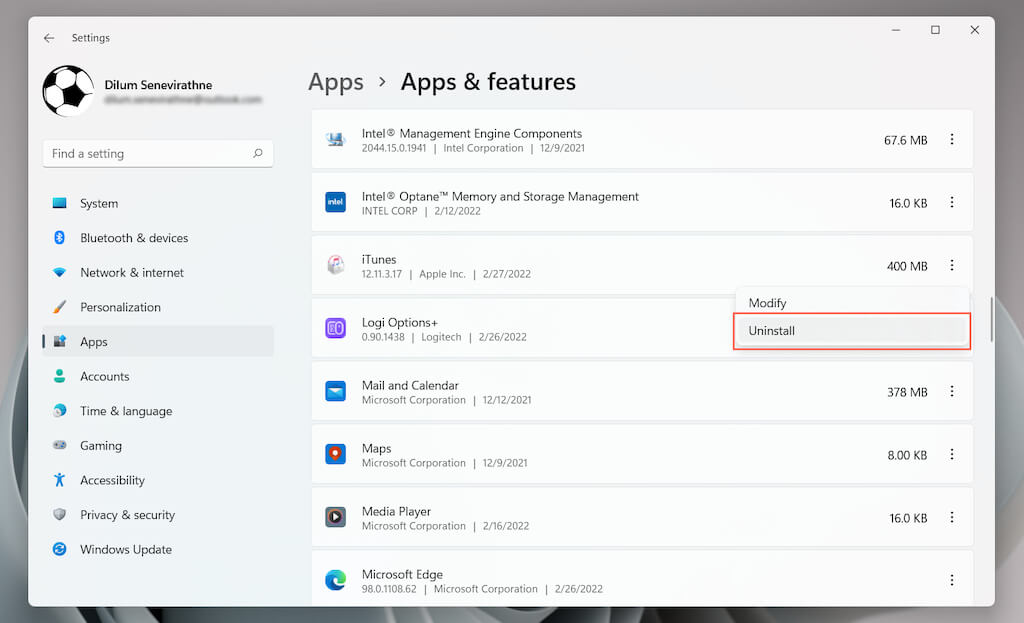Click the Microsoft Edge app icon
Screen dimensions: 1024x623
tap(336, 581)
